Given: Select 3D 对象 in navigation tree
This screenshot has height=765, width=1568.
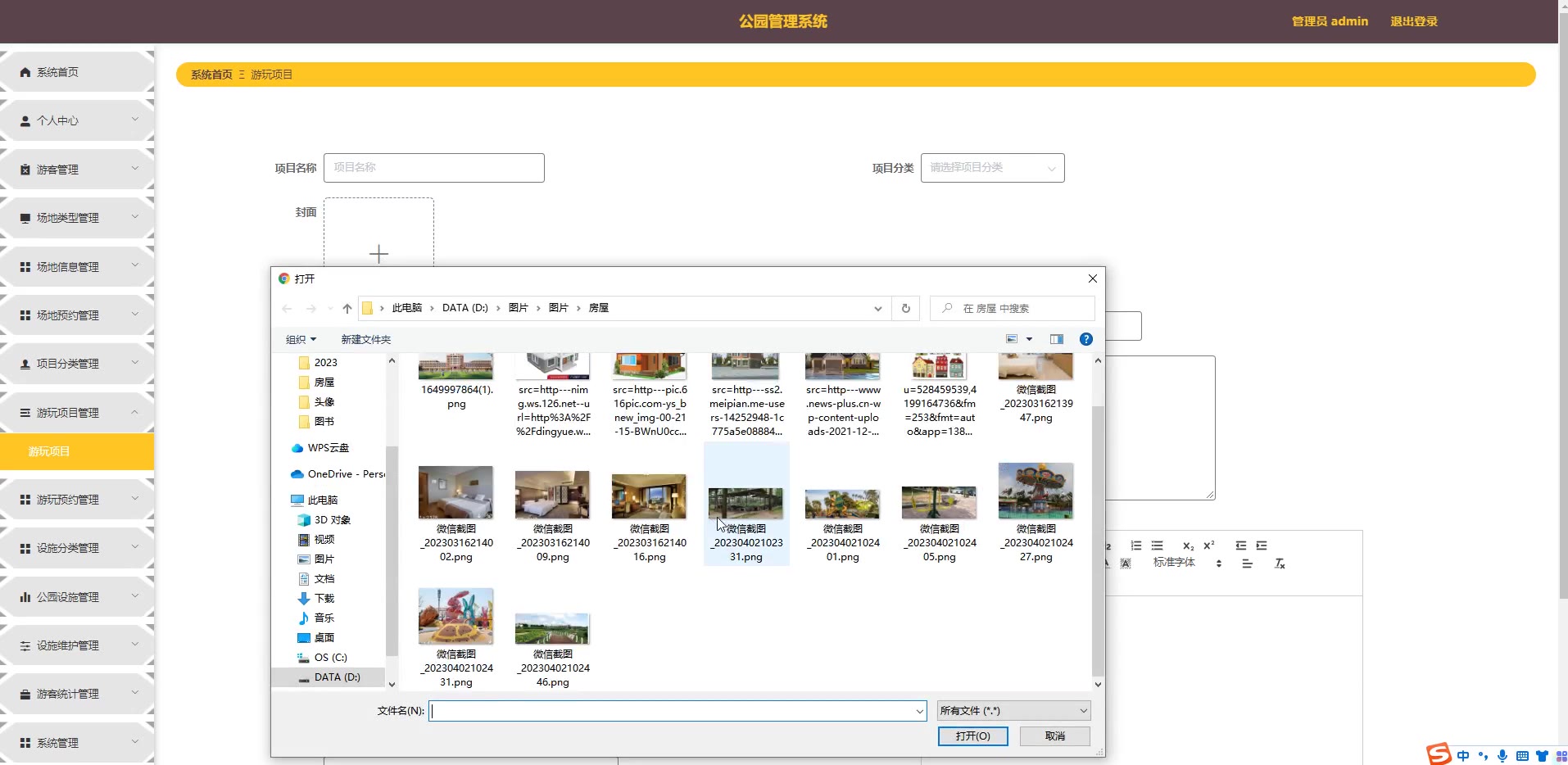Looking at the screenshot, I should [x=332, y=520].
